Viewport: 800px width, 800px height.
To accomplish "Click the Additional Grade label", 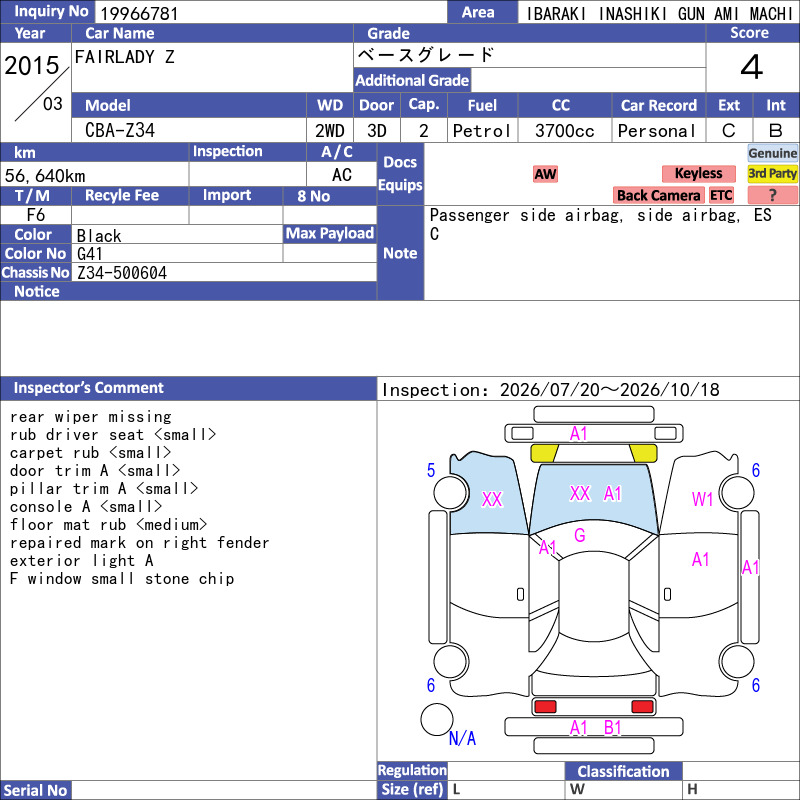I will 412,80.
